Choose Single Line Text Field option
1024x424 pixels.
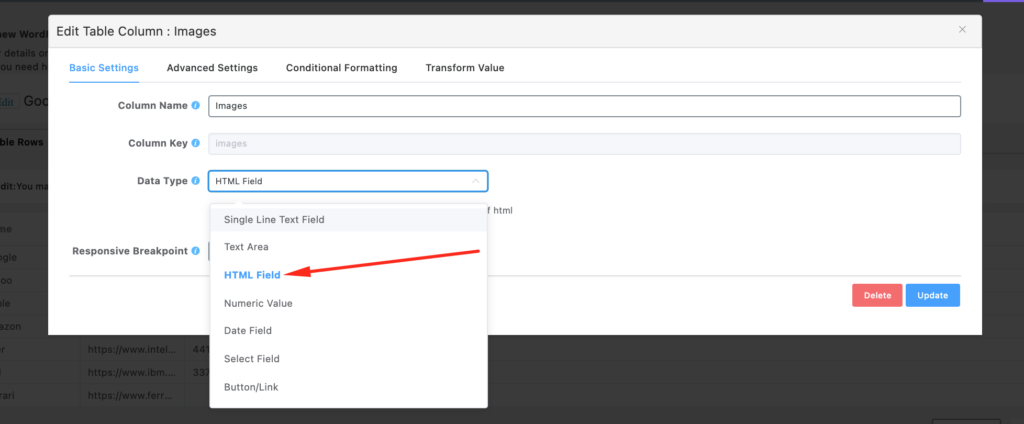[274, 219]
